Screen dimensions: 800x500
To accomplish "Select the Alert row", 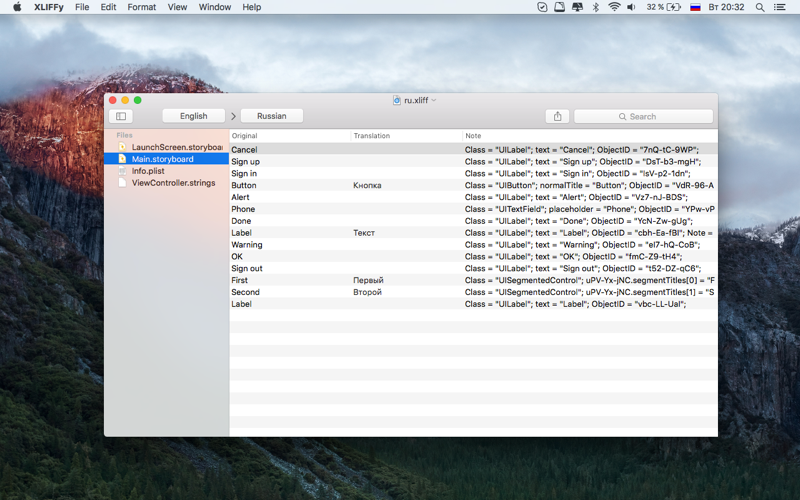I will (x=473, y=197).
